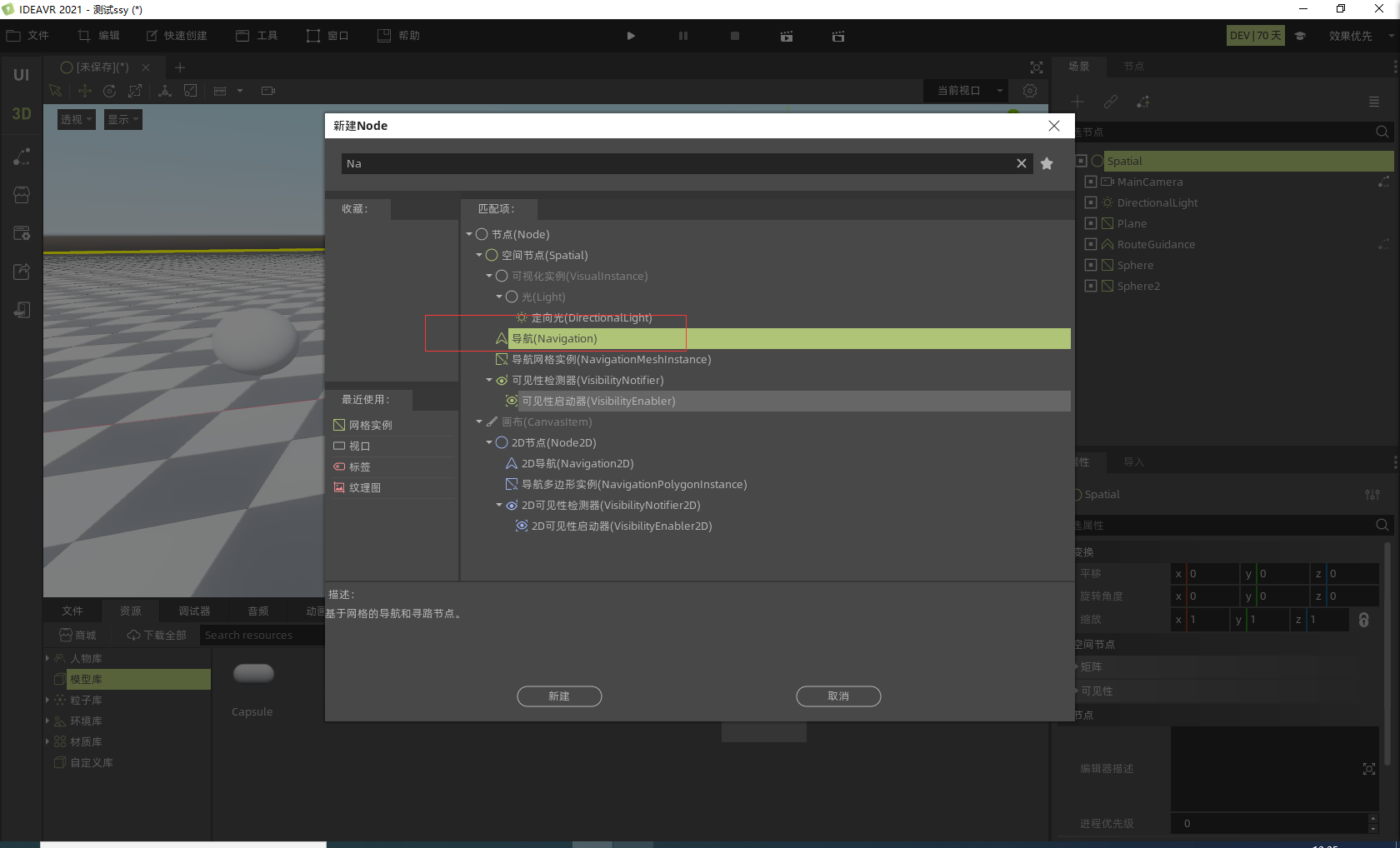
Task: Click the link chain icon in scene panel
Action: [x=1111, y=102]
